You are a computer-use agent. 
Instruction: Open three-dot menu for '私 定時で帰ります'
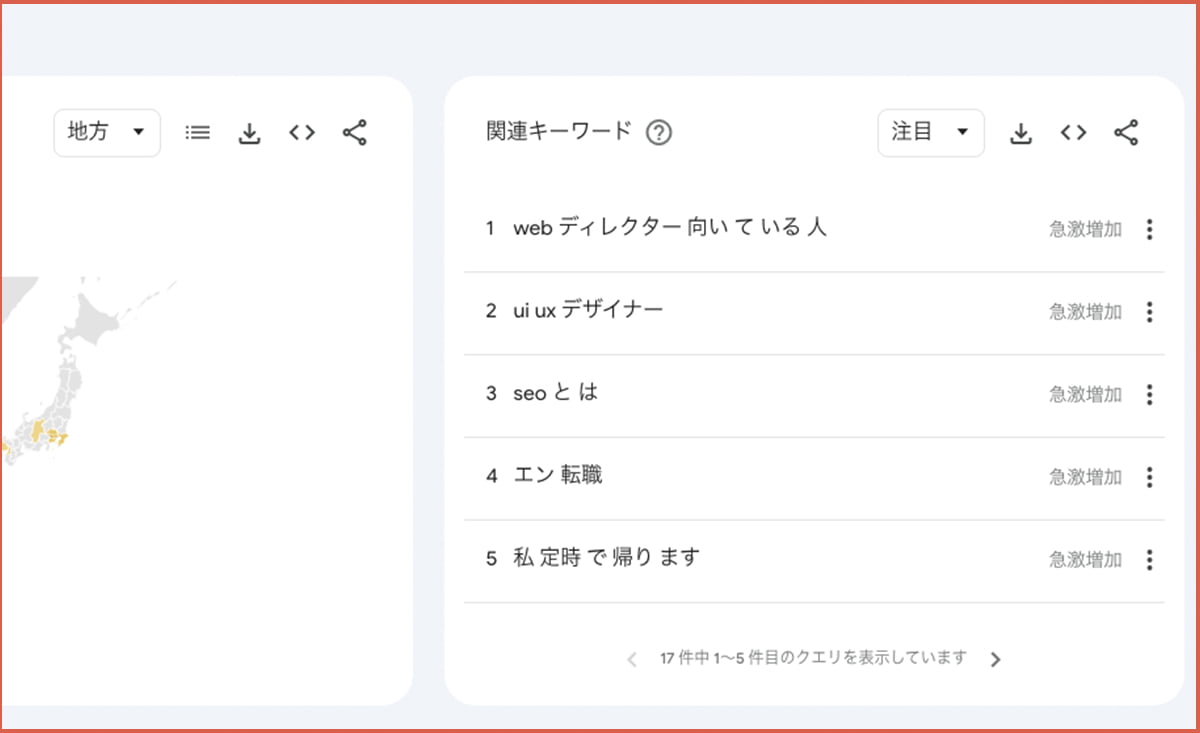tap(1149, 560)
